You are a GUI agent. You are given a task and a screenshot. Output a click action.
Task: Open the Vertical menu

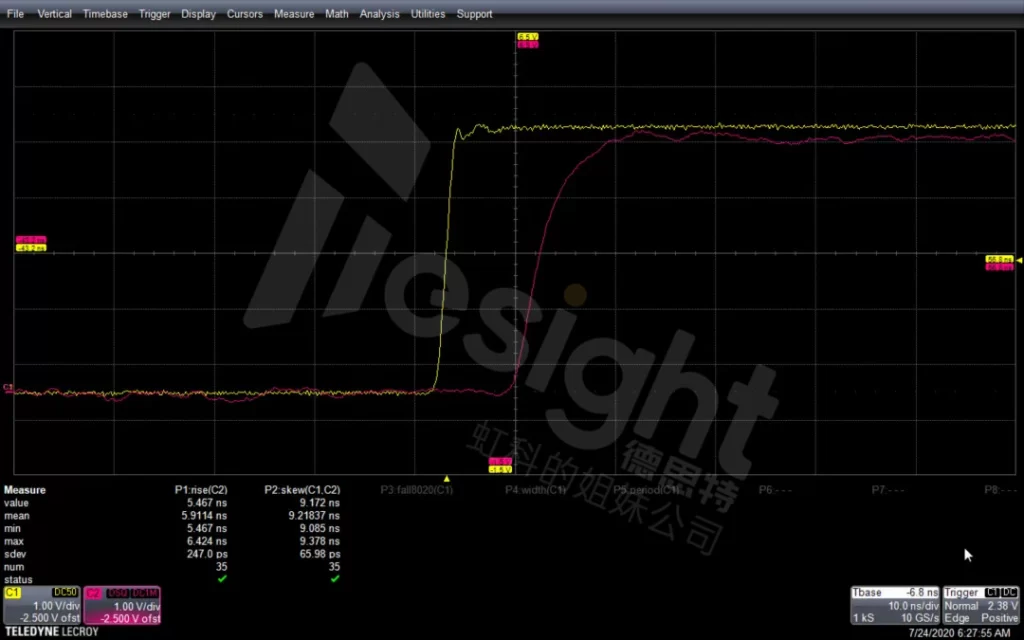tap(53, 14)
